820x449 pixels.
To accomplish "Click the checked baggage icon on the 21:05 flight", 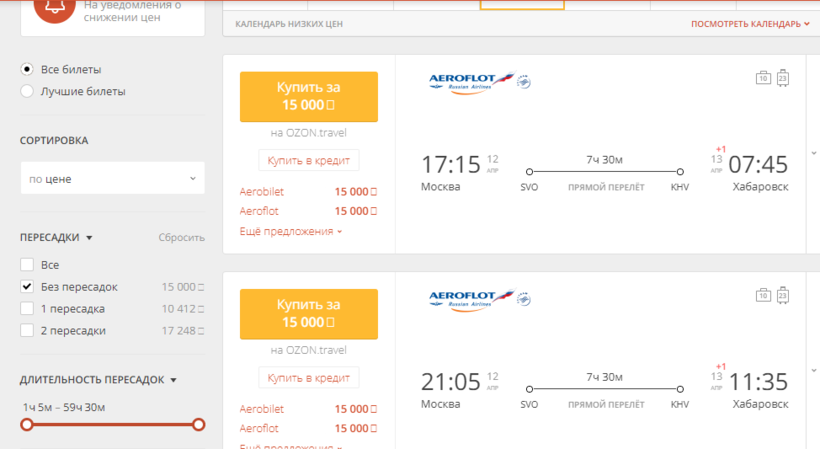I will (783, 294).
